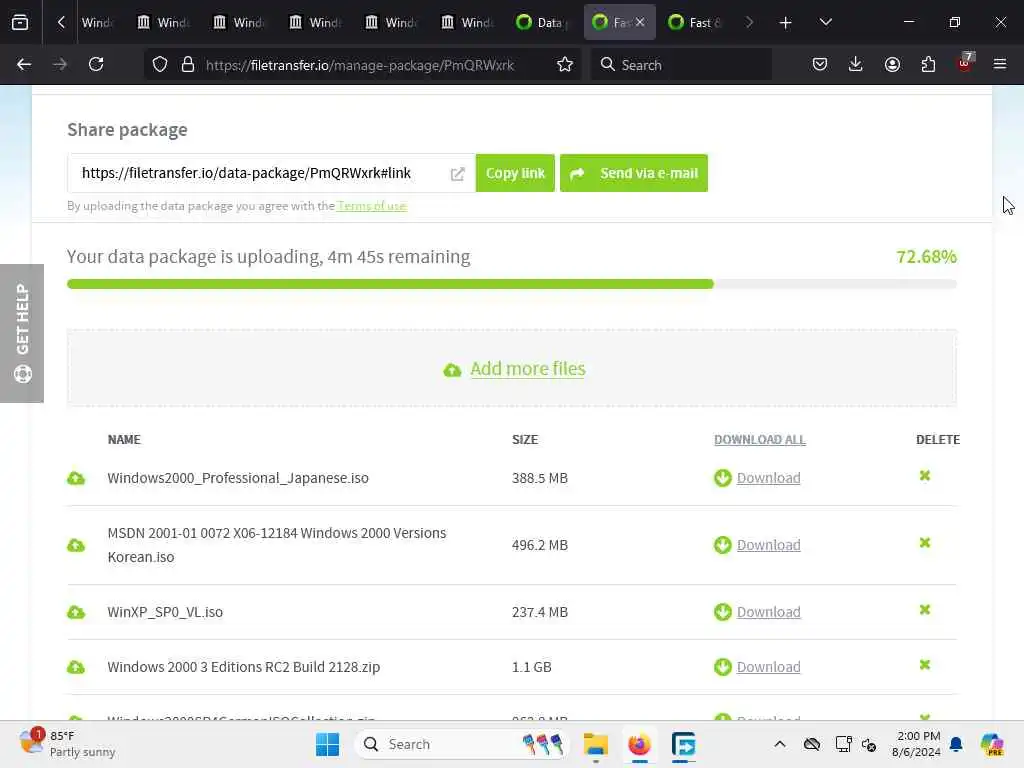Click the taskbar Search box
This screenshot has width=1024, height=768.
462,744
